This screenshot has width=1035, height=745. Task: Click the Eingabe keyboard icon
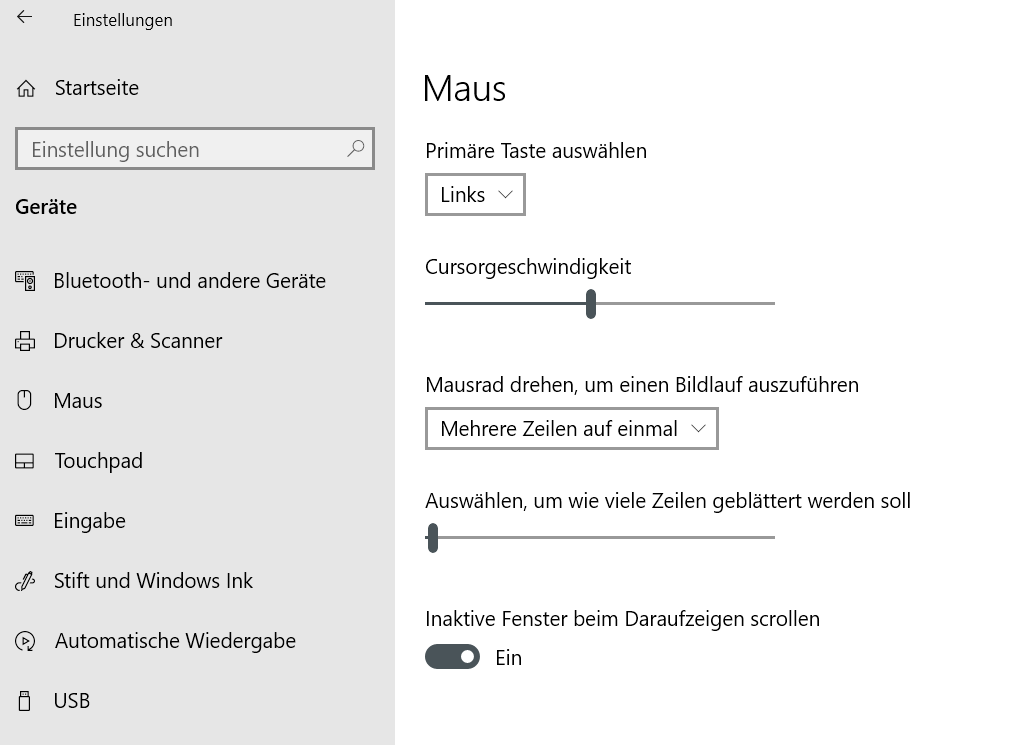[25, 521]
